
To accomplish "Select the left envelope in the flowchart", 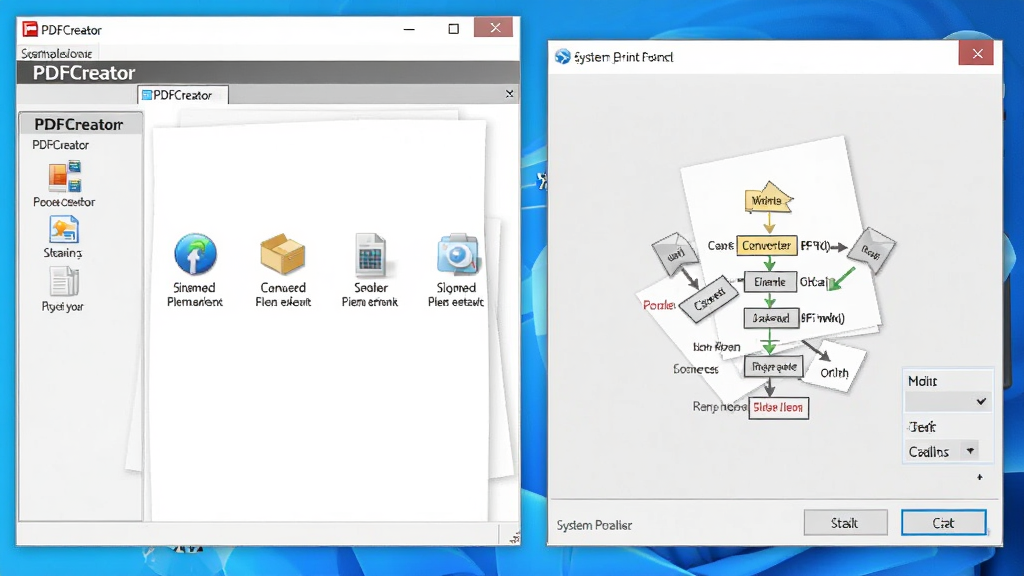I will pyautogui.click(x=674, y=253).
